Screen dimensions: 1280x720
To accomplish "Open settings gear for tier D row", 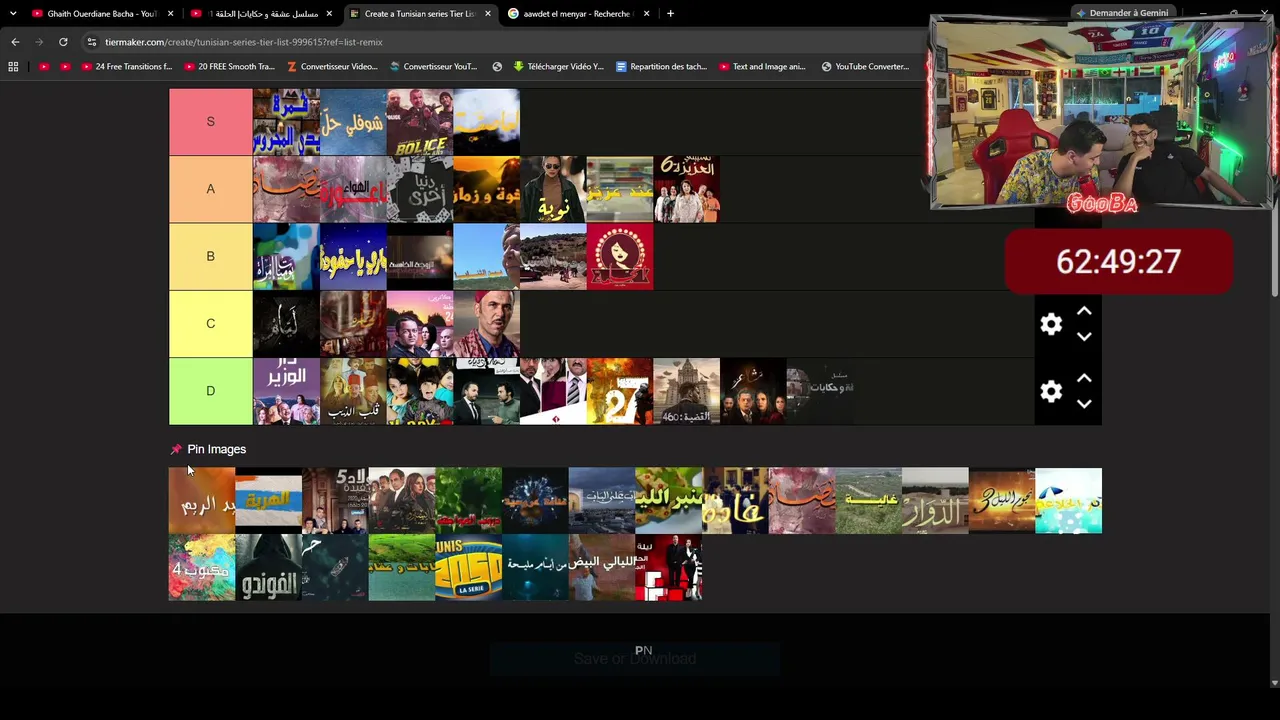I will tap(1051, 391).
